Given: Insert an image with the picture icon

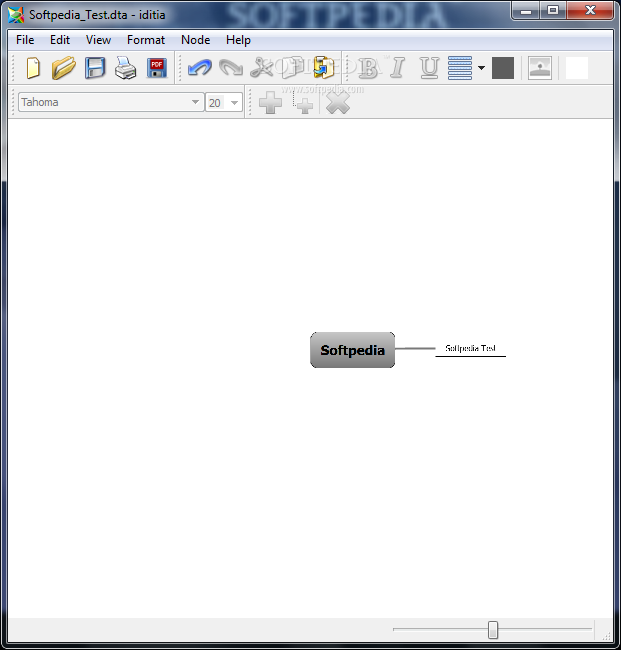Looking at the screenshot, I should [540, 68].
